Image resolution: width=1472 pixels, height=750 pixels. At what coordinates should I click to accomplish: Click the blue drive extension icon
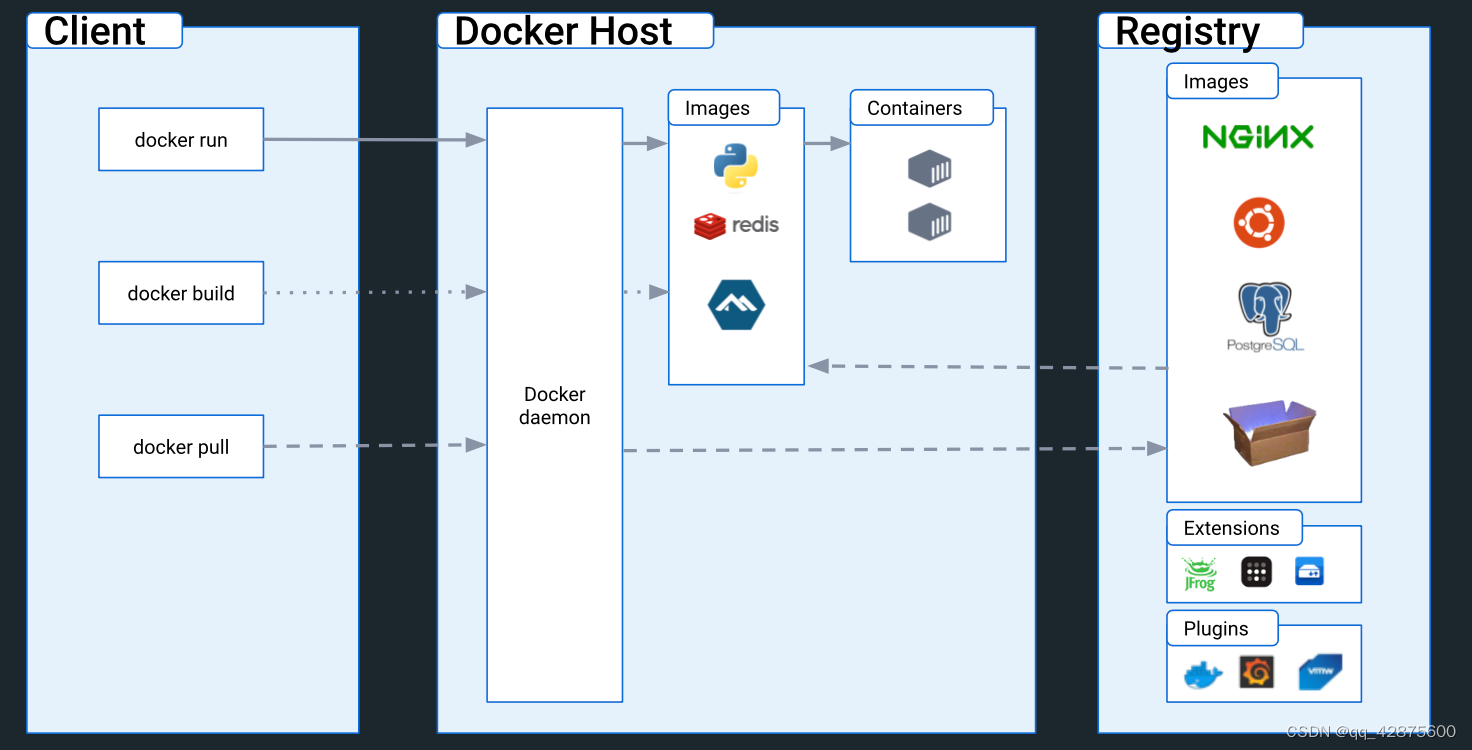coord(1309,571)
